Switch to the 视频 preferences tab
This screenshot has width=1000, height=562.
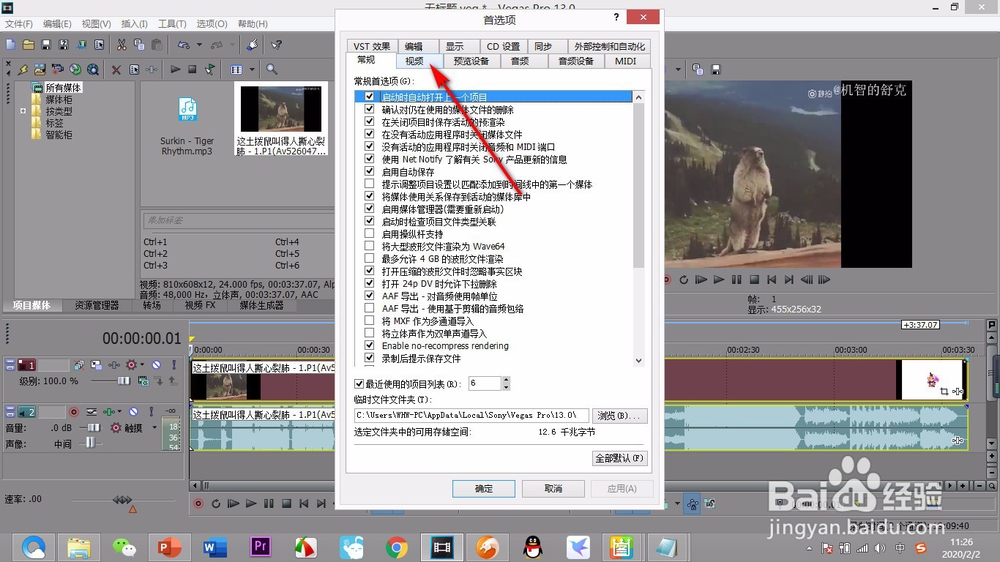tap(414, 61)
